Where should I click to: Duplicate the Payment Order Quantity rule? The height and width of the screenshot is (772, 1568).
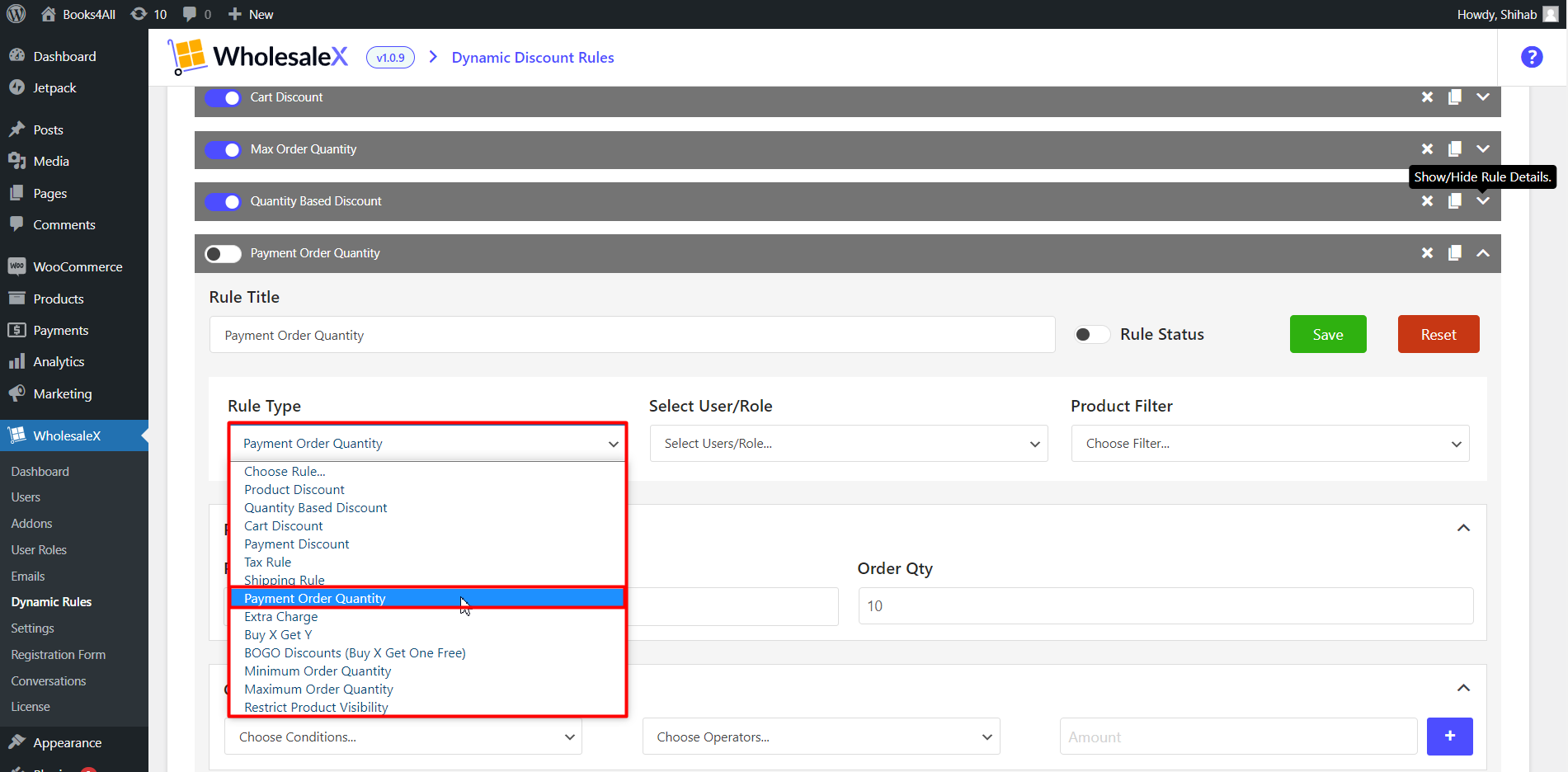pyautogui.click(x=1455, y=253)
